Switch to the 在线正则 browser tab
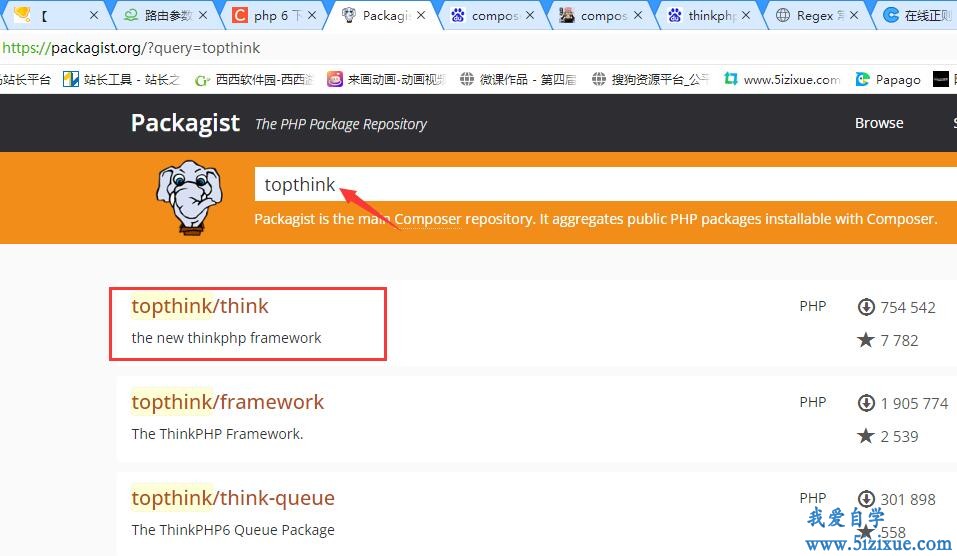Image resolution: width=957 pixels, height=556 pixels. (x=919, y=15)
